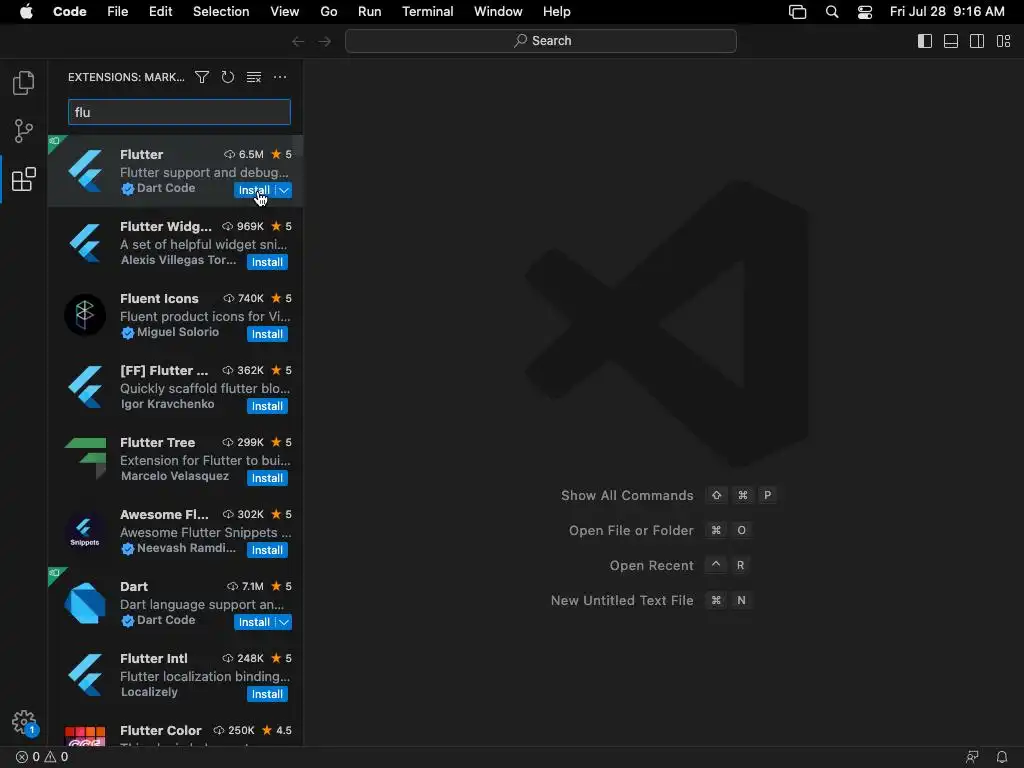This screenshot has height=768, width=1024.
Task: Open Stage Manager icon in menu bar
Action: pyautogui.click(x=797, y=12)
